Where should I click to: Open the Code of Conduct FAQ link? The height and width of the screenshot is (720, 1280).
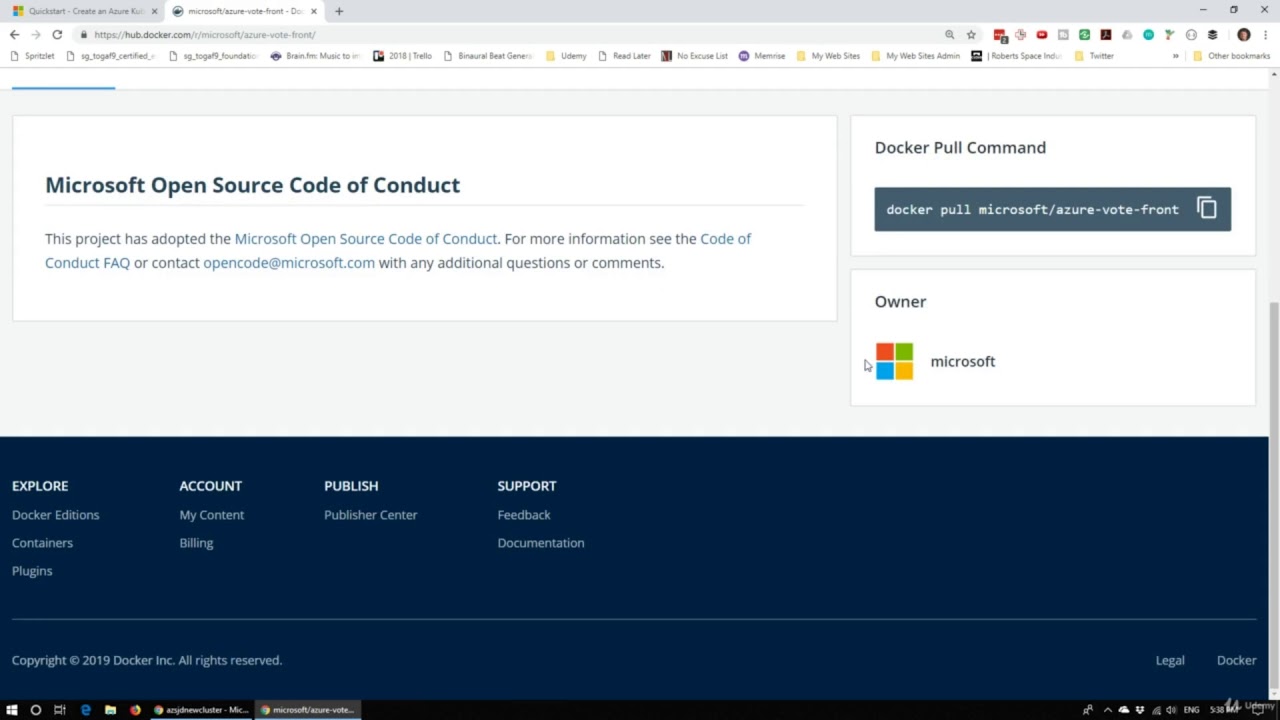pos(398,251)
